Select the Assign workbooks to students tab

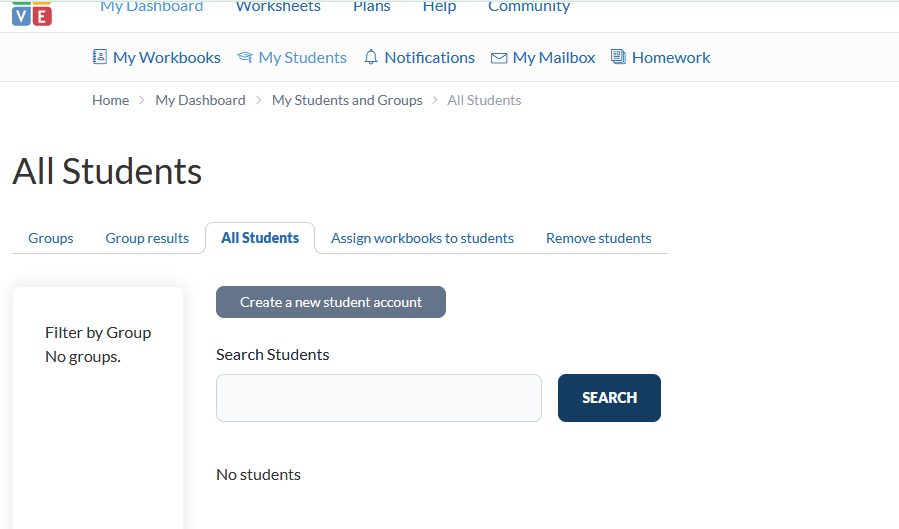422,238
